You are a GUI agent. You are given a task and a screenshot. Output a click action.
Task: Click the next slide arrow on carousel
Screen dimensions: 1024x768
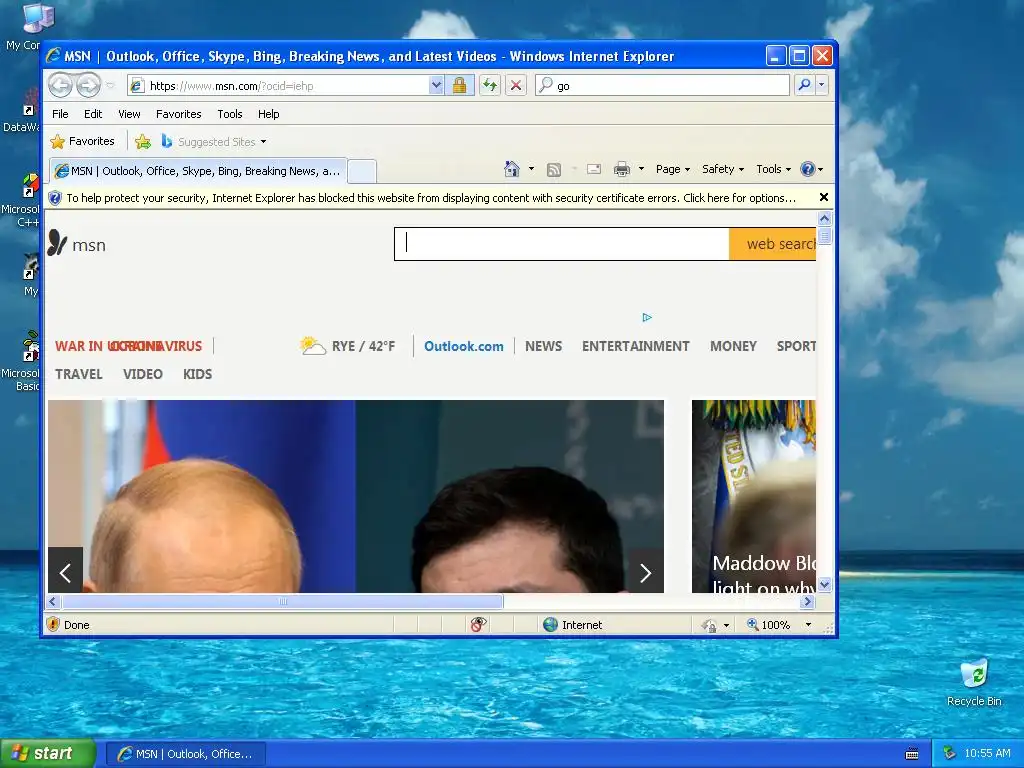click(x=646, y=573)
